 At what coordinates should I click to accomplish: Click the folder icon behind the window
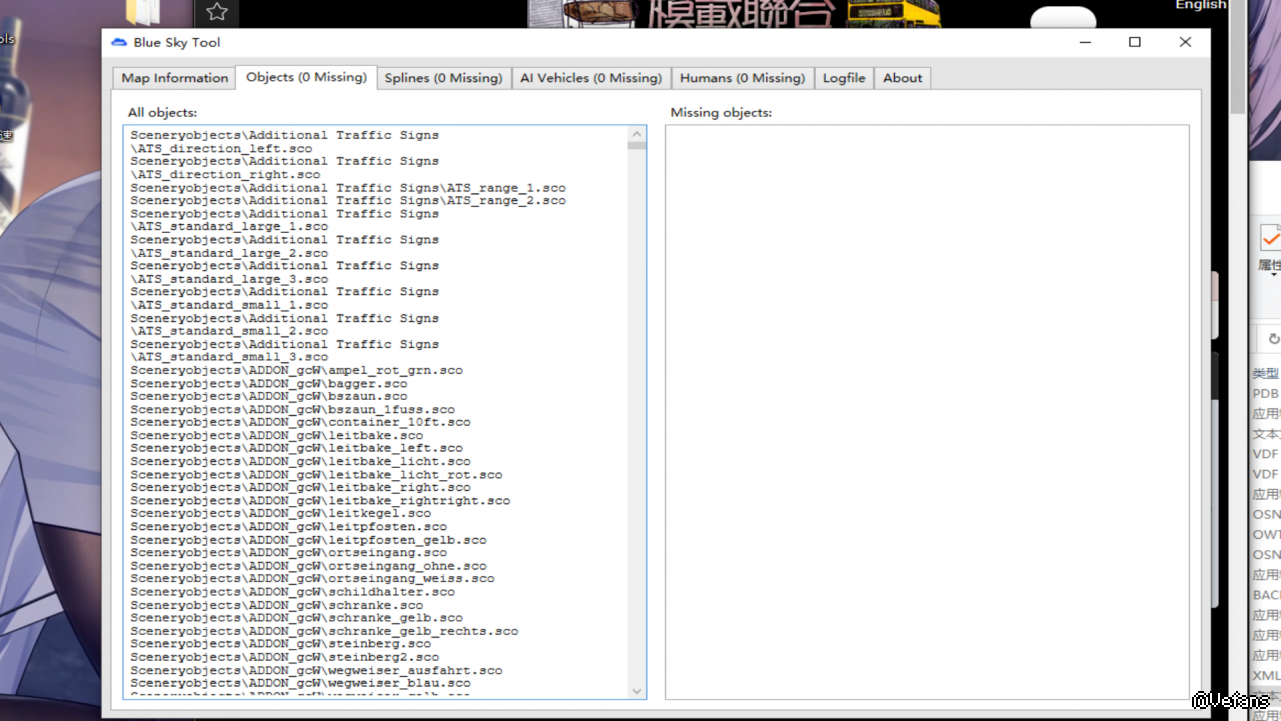point(143,12)
